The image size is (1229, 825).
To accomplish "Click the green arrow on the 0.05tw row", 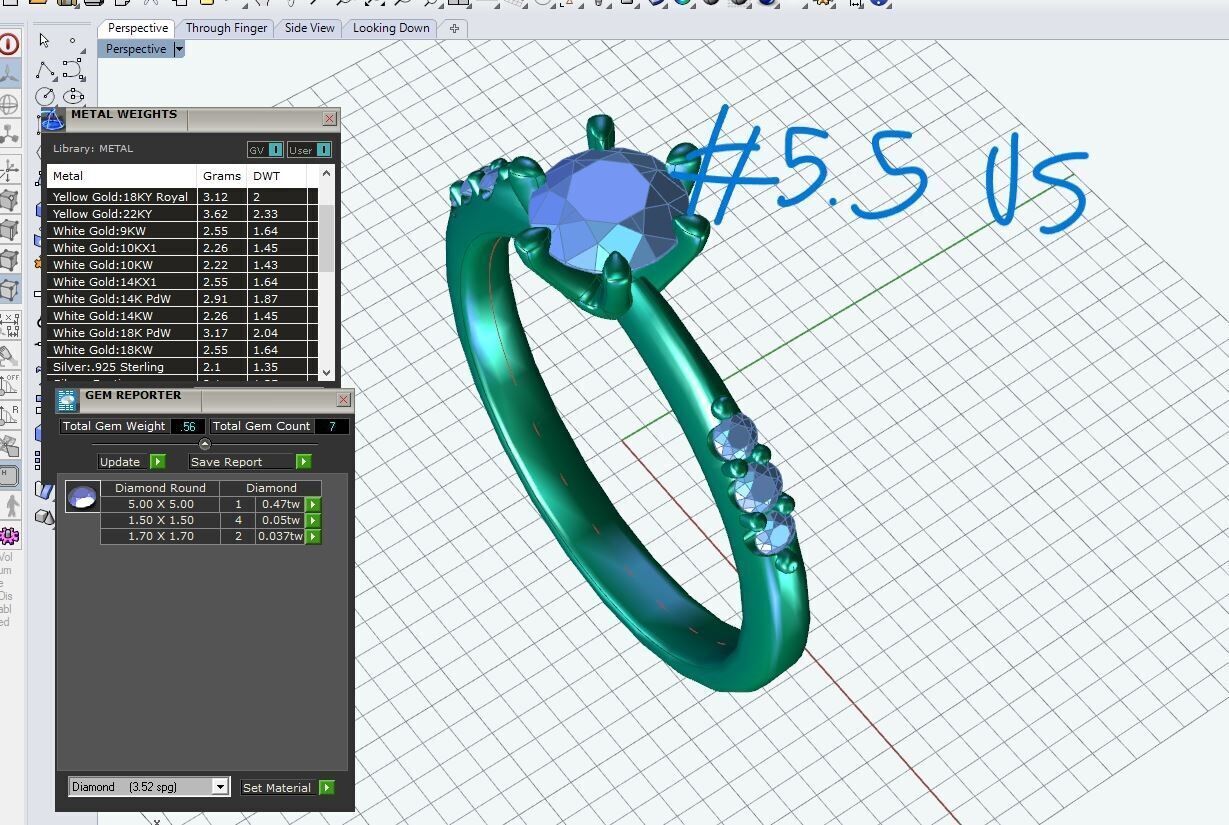I will [313, 520].
